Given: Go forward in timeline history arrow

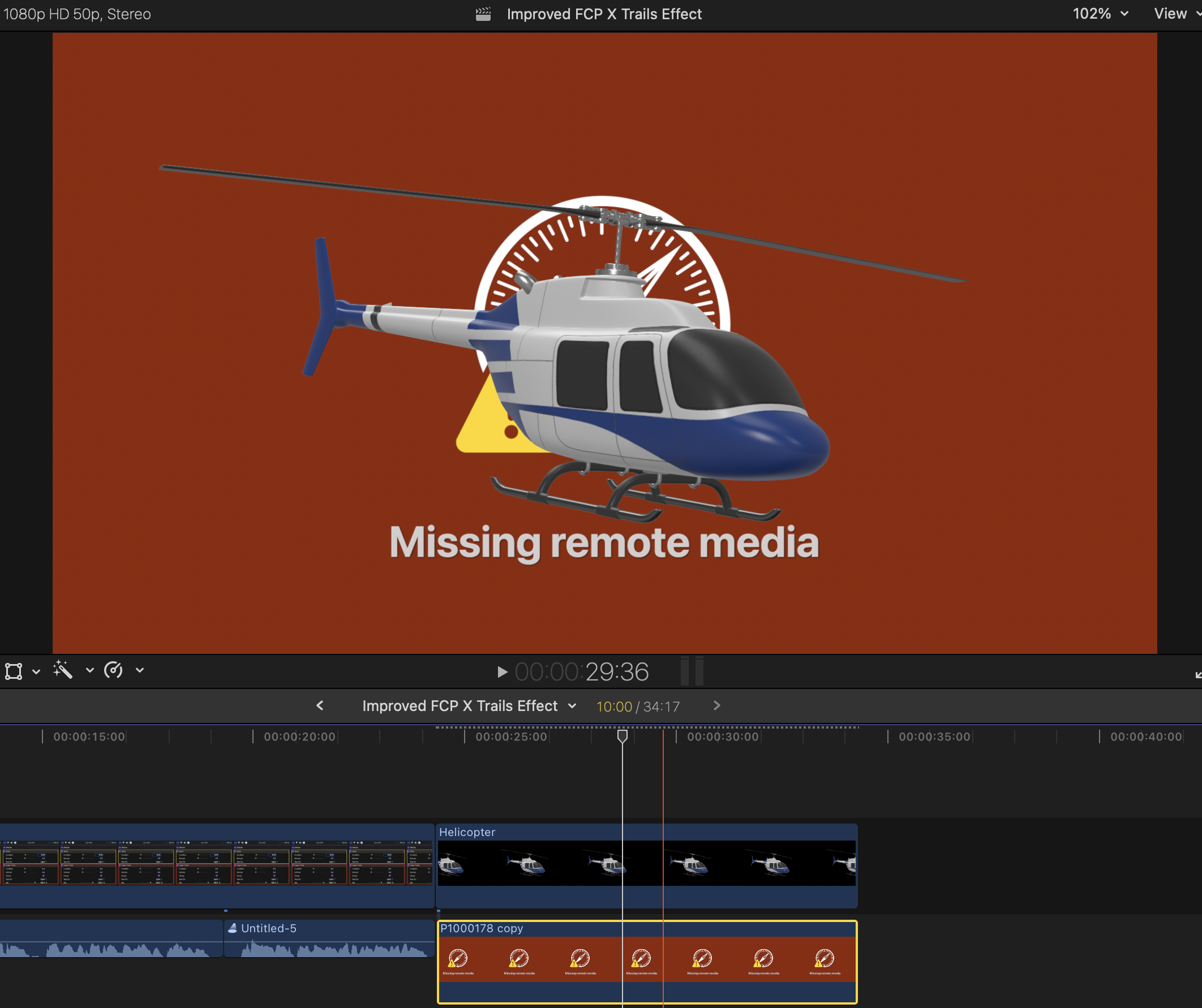Looking at the screenshot, I should click(x=716, y=706).
